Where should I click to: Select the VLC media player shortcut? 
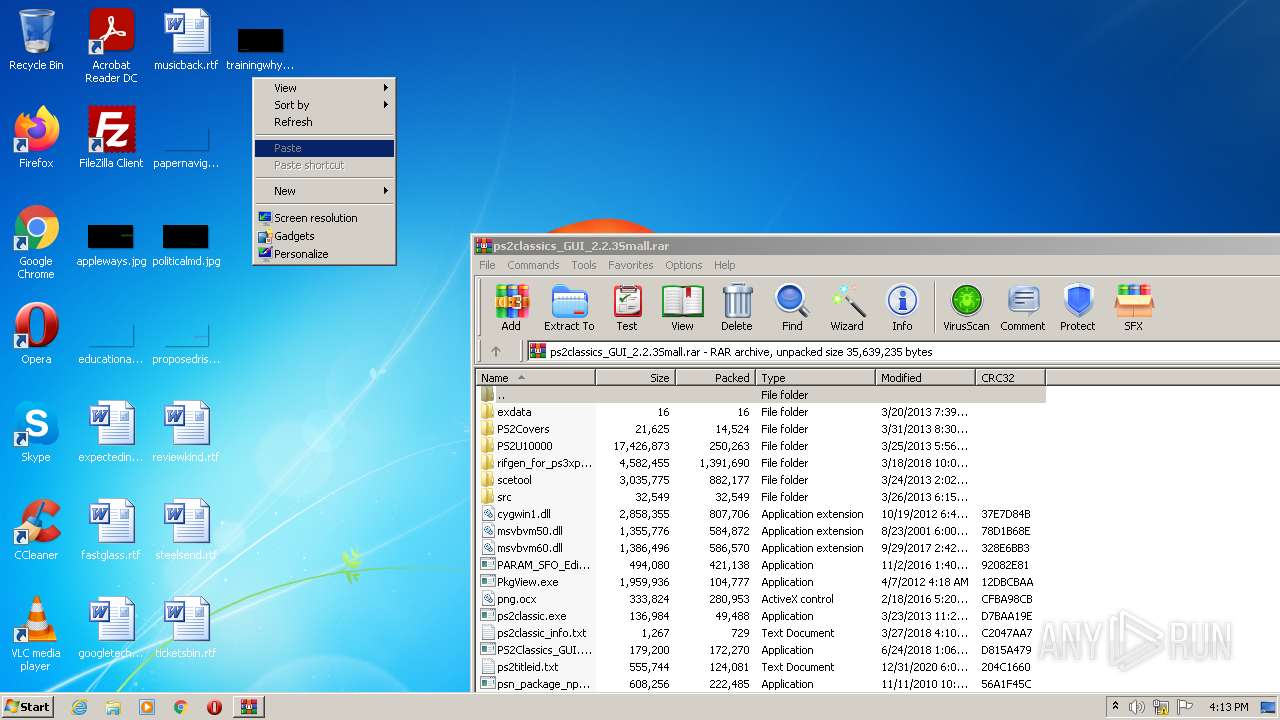tap(36, 634)
